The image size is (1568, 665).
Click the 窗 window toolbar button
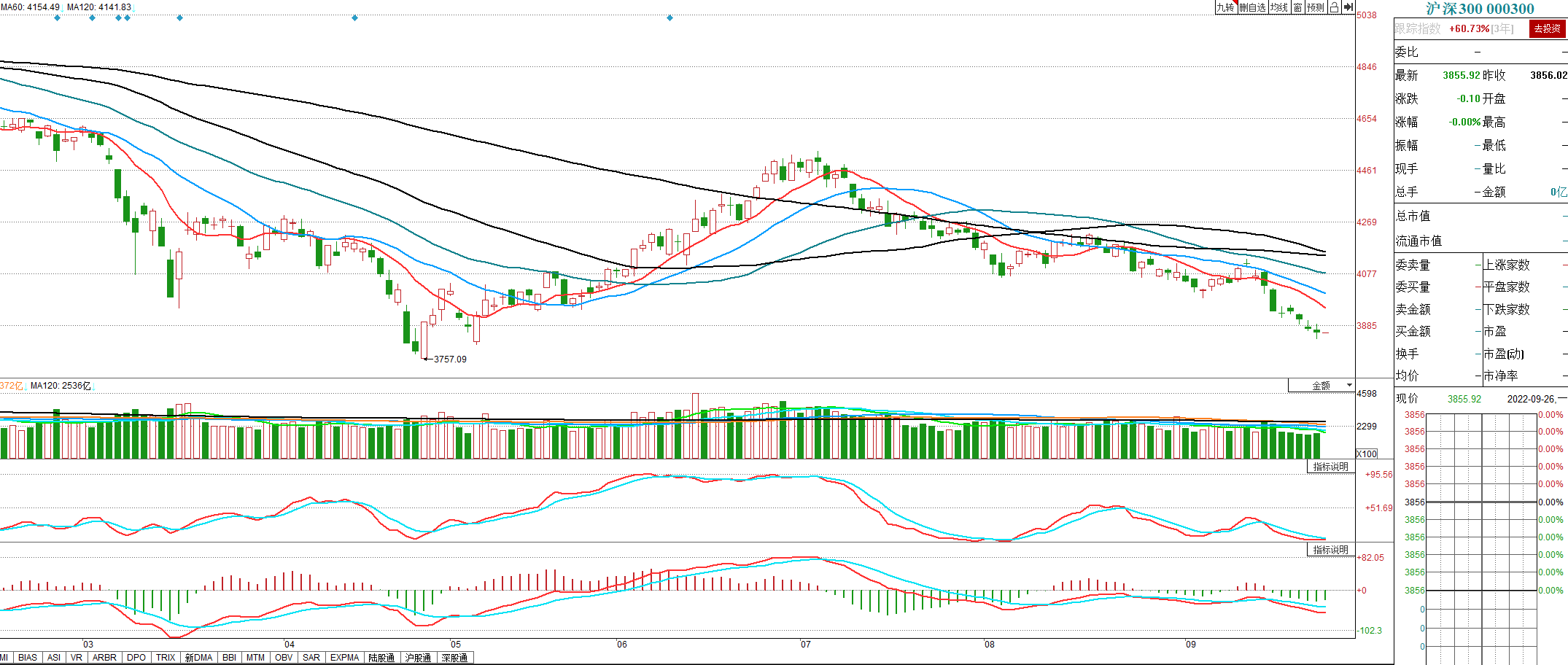(x=1297, y=7)
